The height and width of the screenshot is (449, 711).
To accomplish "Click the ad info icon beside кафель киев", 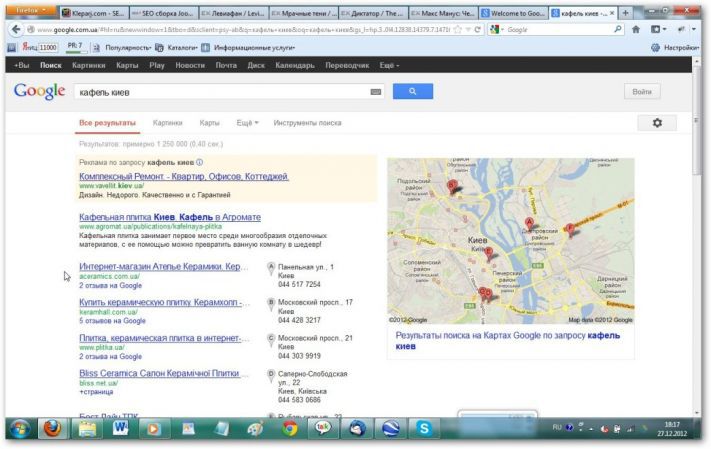I will coord(199,162).
